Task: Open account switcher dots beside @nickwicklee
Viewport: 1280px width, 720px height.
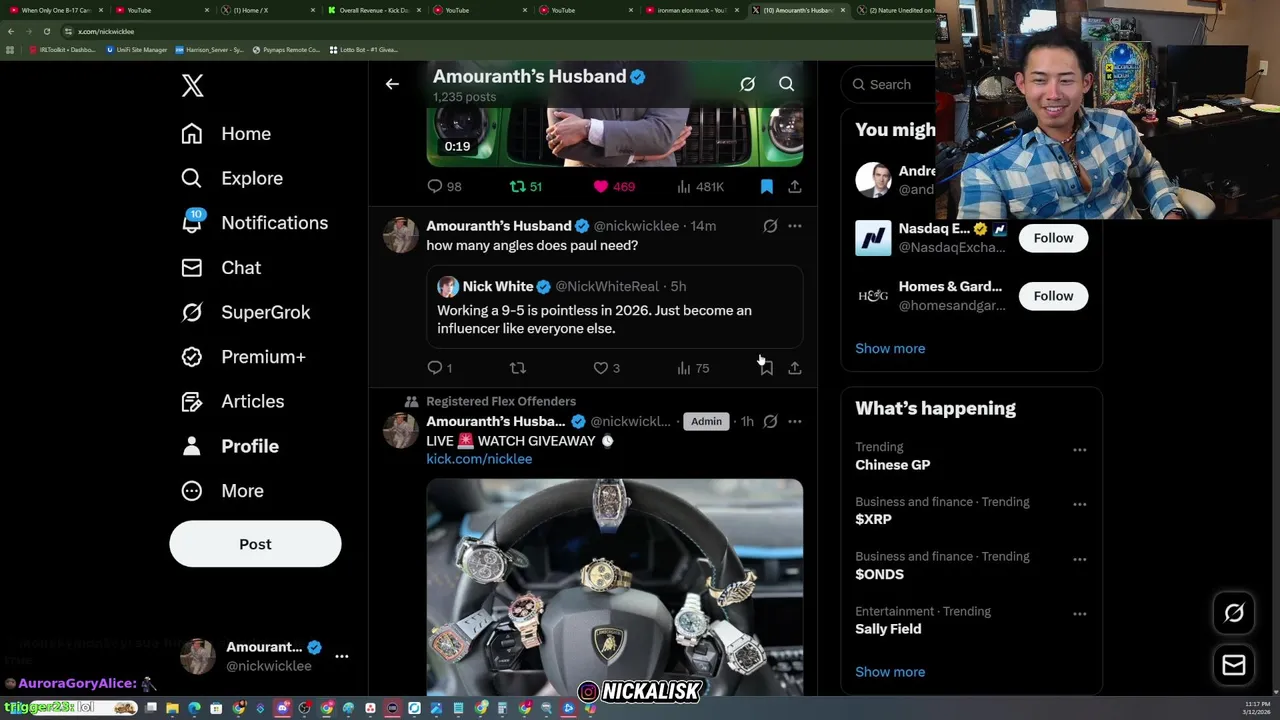Action: pyautogui.click(x=342, y=656)
